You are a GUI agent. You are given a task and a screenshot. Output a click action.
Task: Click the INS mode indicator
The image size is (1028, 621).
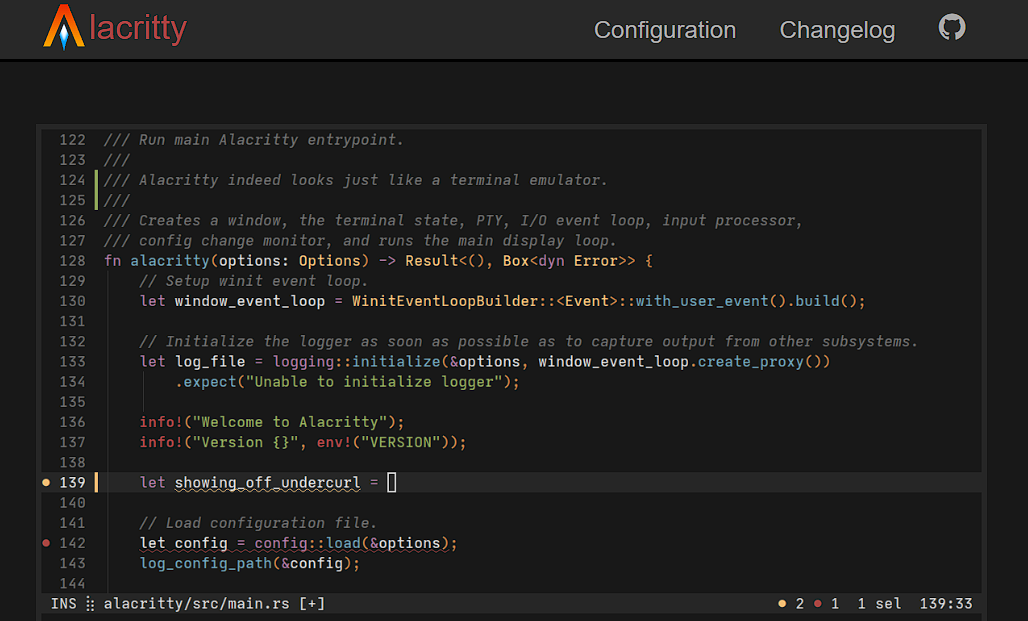point(63,604)
